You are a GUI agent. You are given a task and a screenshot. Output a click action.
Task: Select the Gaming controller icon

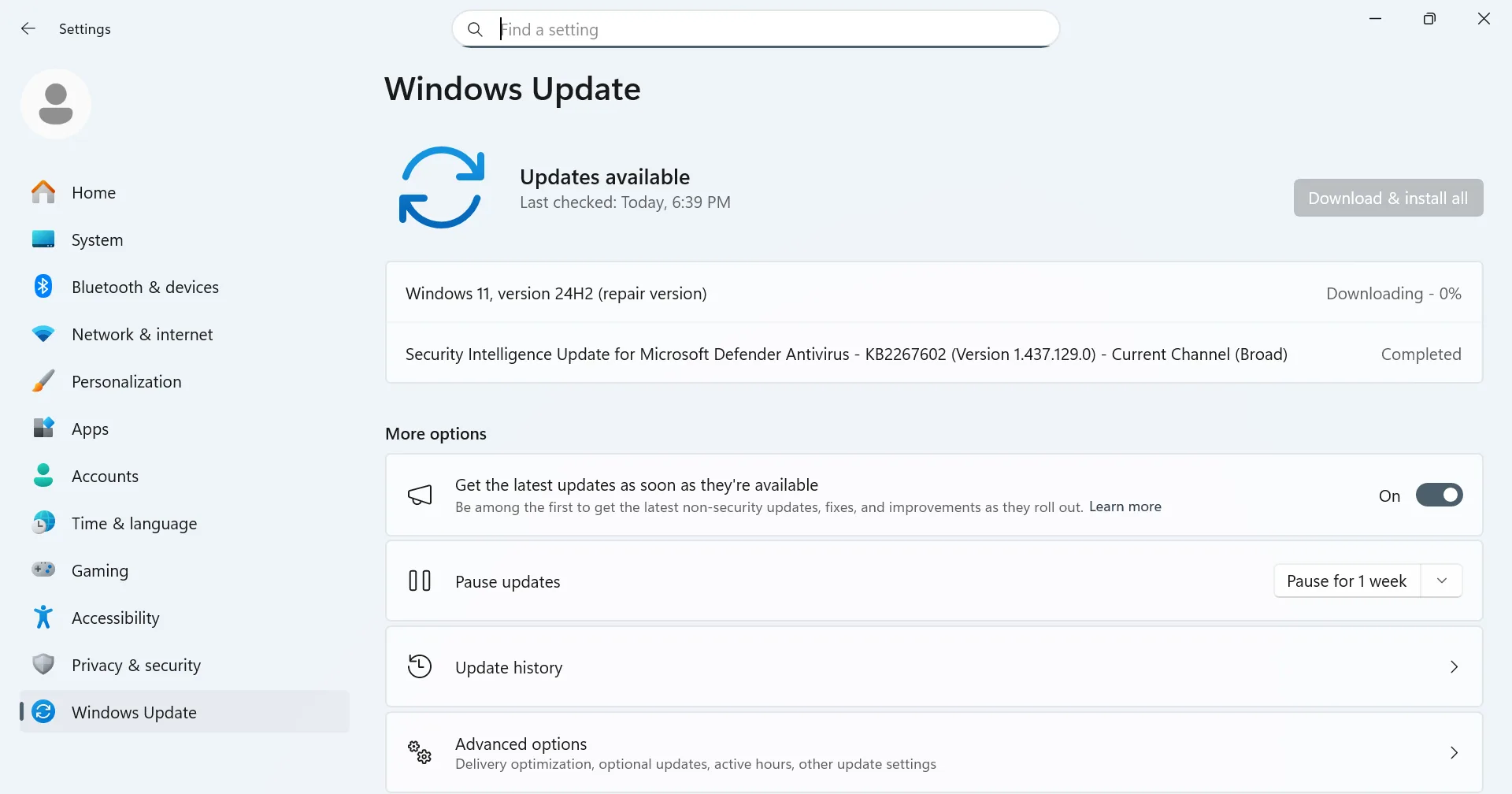tap(43, 570)
